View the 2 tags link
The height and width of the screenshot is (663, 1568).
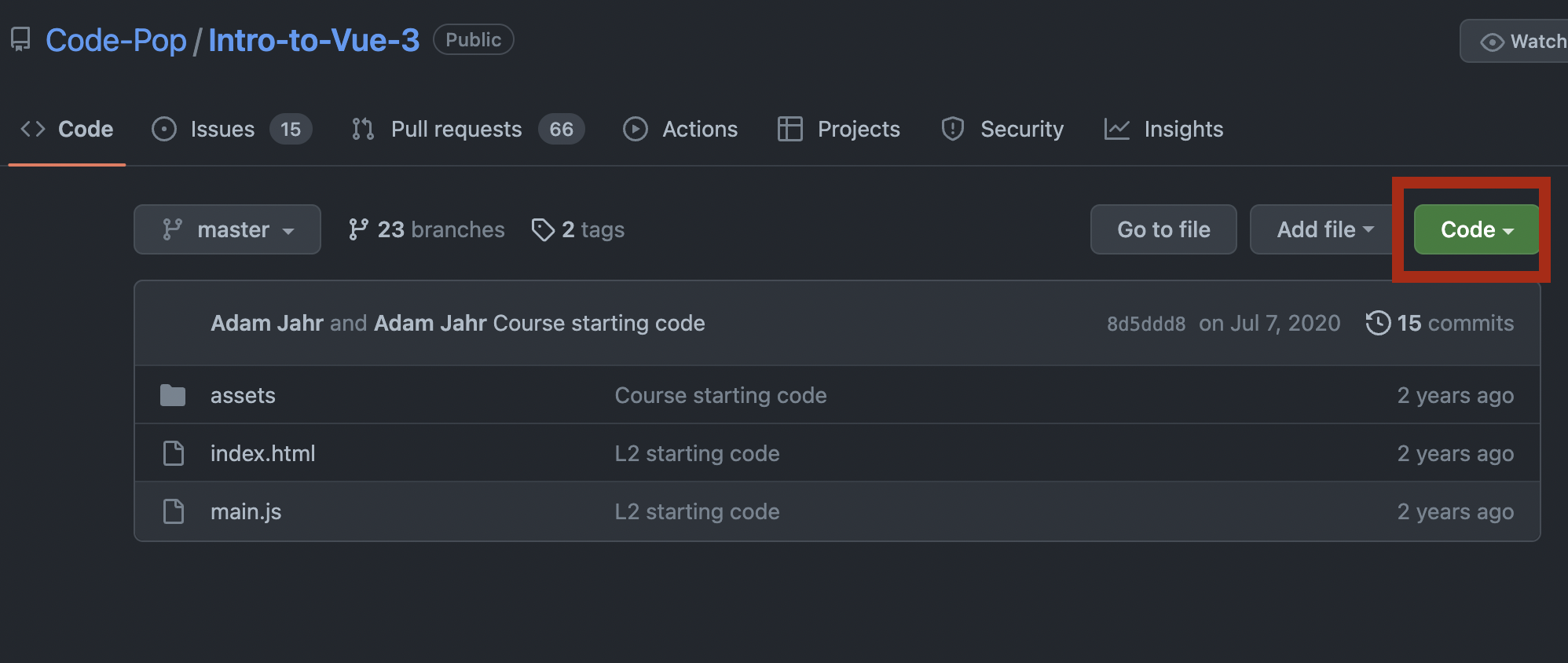[x=578, y=229]
